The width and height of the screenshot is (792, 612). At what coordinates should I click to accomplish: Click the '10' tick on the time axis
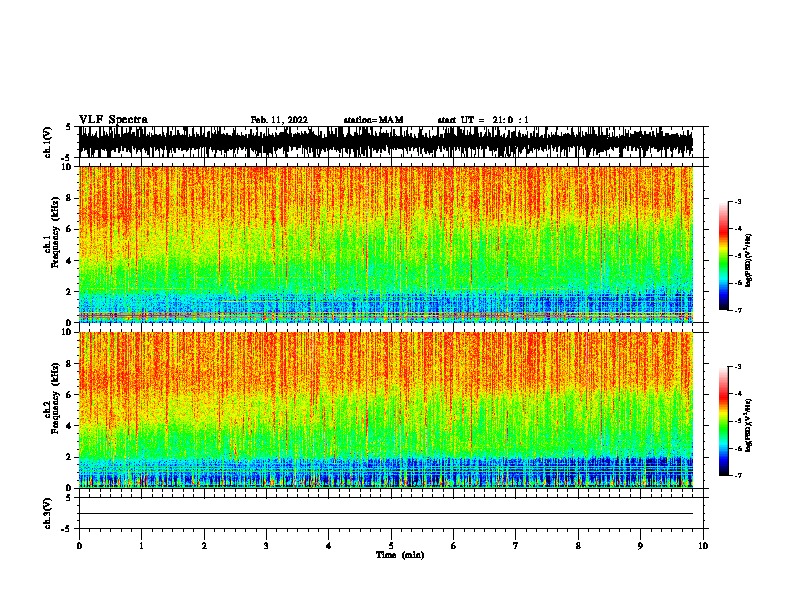(703, 546)
